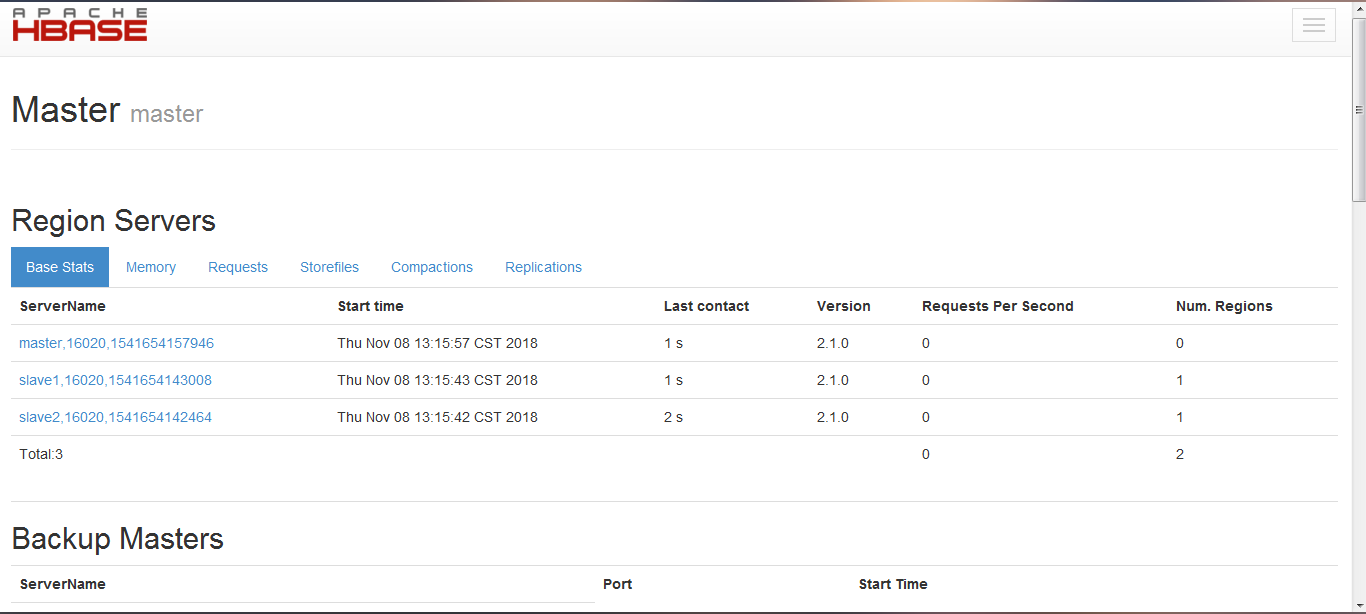Screen dimensions: 1366x614
Task: Click ServerName header in Backup Masters table
Action: [x=62, y=584]
